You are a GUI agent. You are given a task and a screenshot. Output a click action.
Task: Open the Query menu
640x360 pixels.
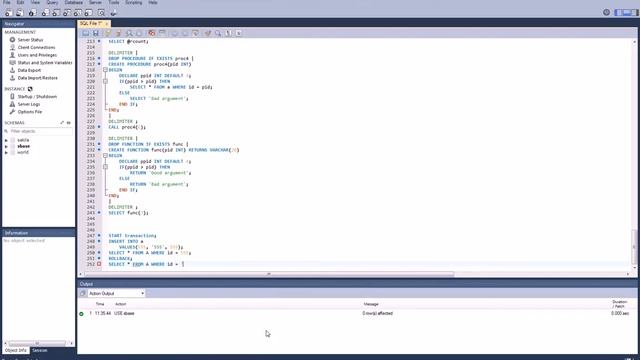click(x=52, y=2)
